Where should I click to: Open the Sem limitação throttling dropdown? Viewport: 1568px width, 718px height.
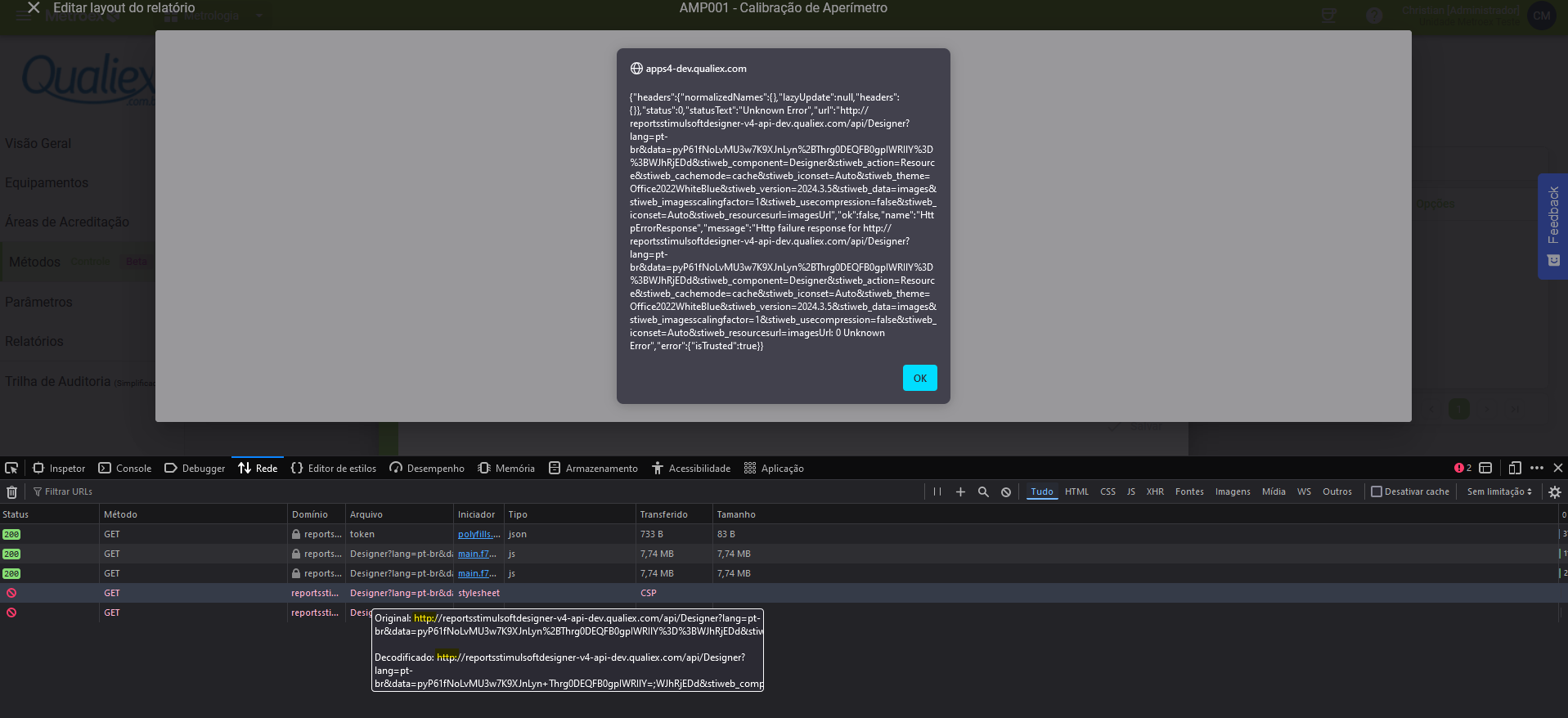[1499, 491]
